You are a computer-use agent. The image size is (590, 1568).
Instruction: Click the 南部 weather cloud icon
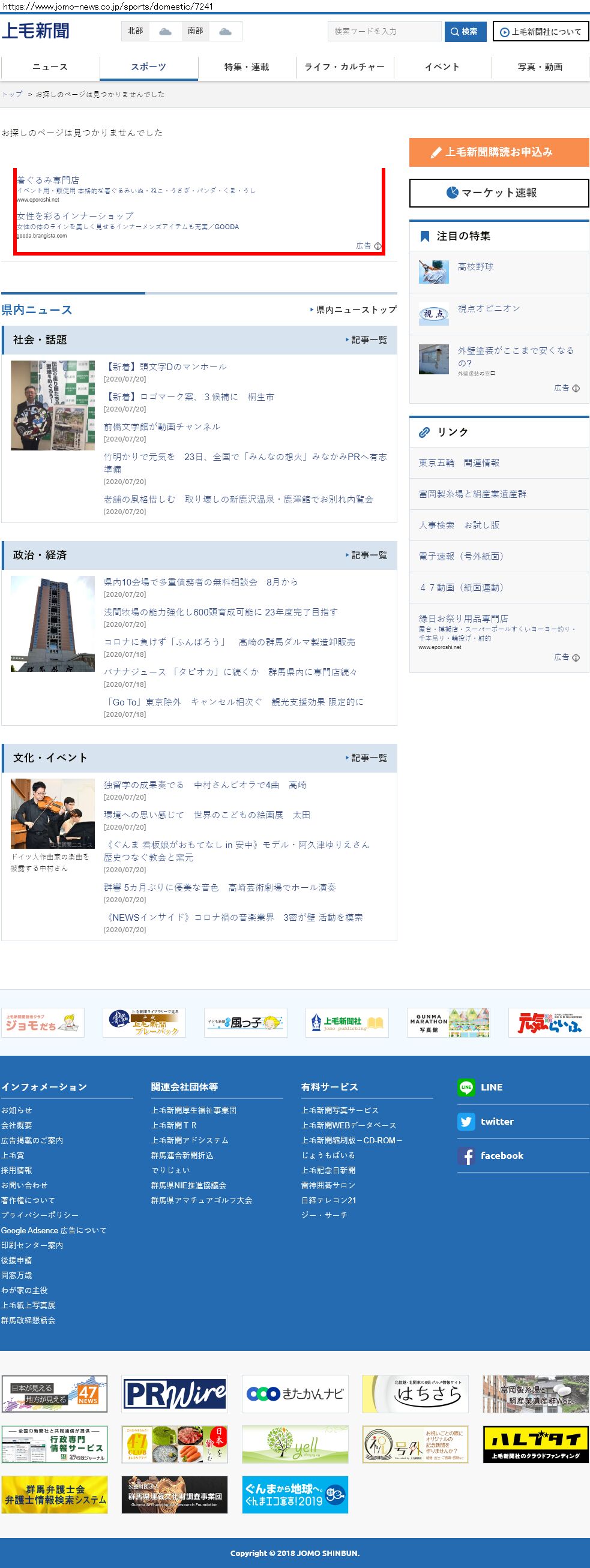[x=225, y=31]
